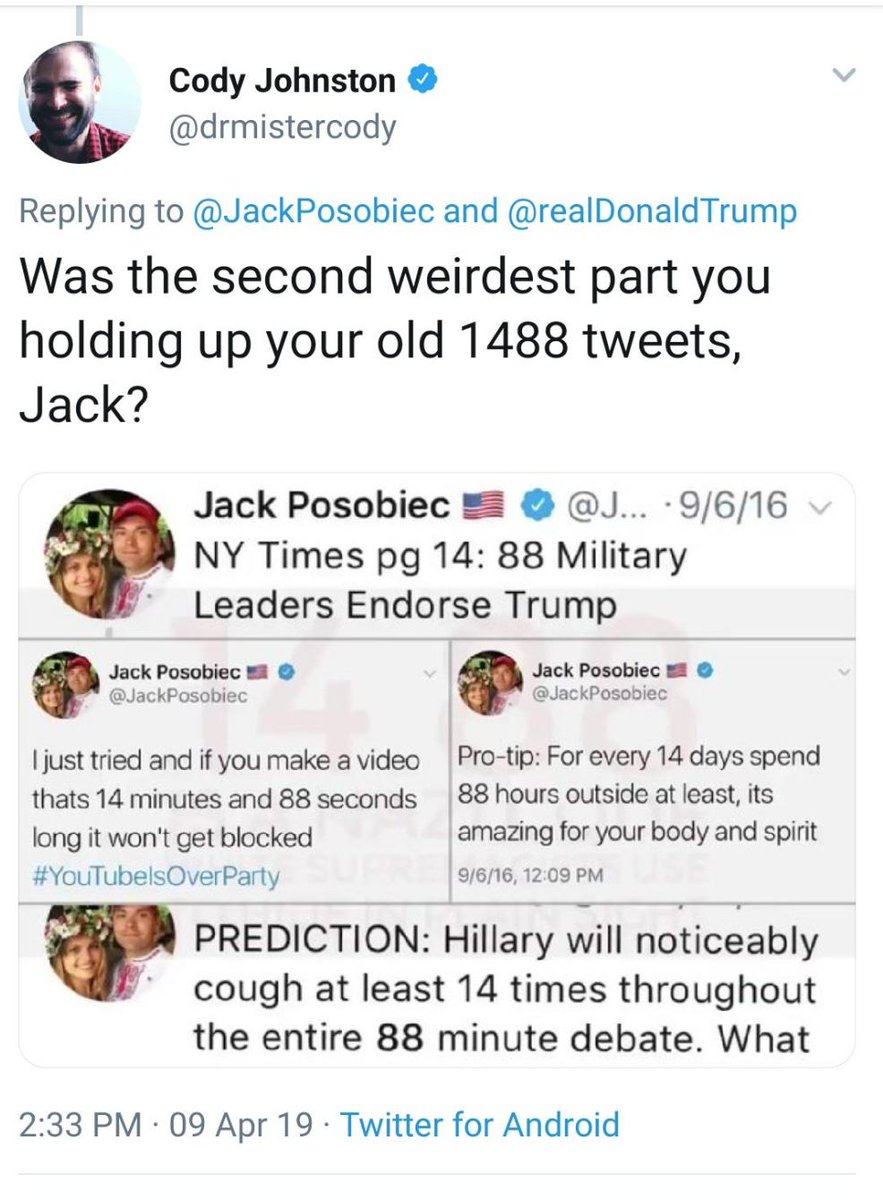Click Jack Posobiec's avatar in top embedded tweet
The image size is (883, 1200).
104,553
